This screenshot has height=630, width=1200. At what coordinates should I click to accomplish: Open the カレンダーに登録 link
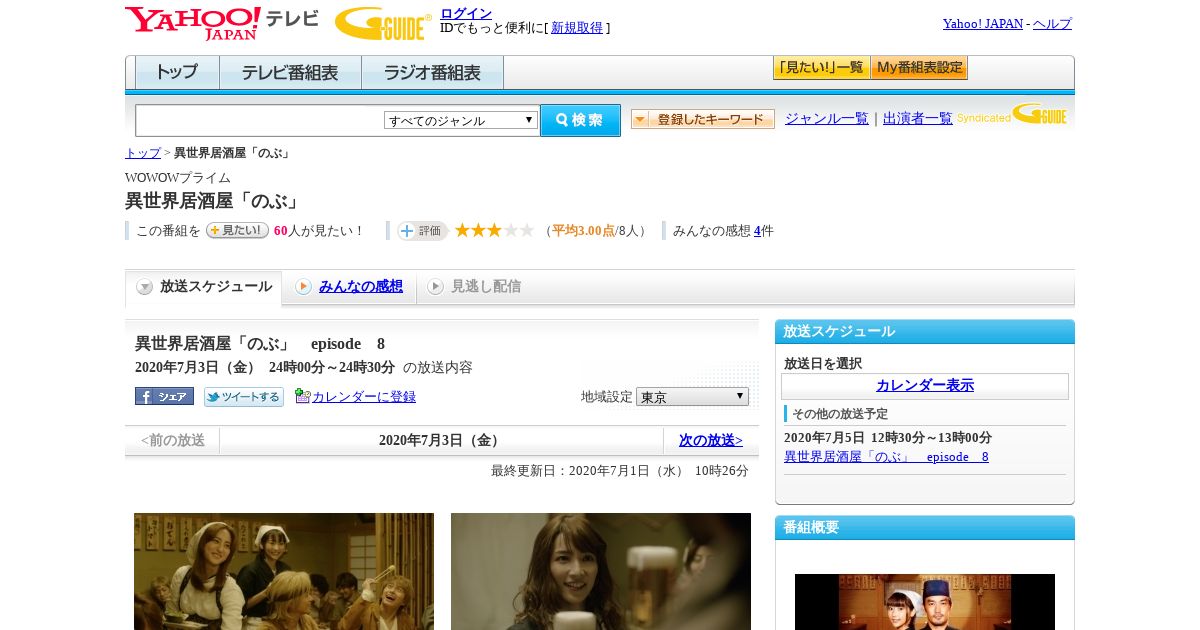pos(364,397)
